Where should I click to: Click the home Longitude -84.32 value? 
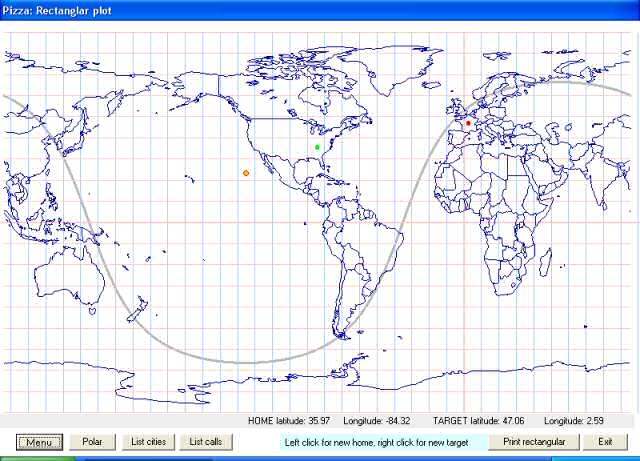(x=377, y=421)
